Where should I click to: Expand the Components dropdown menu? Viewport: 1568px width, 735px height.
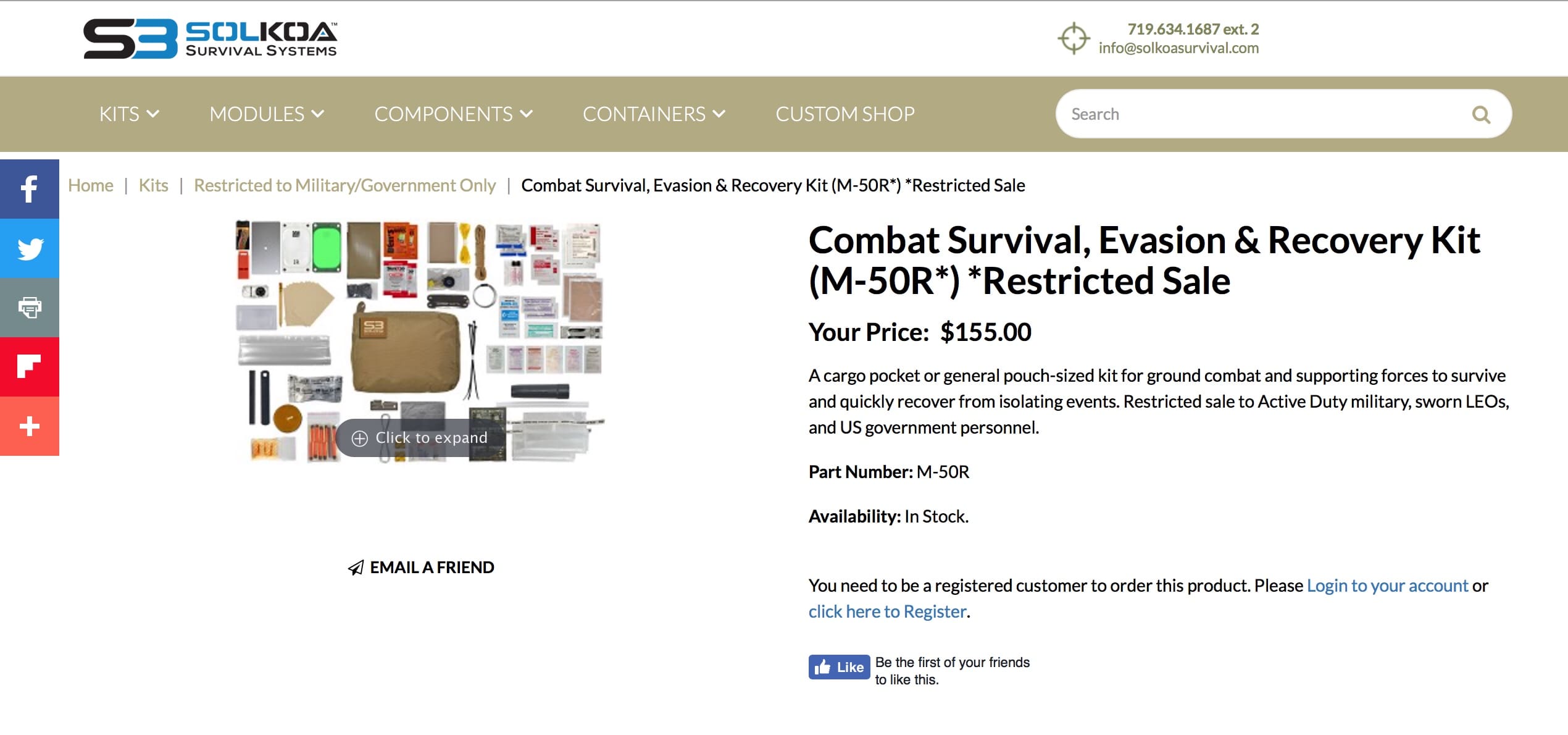coord(453,114)
